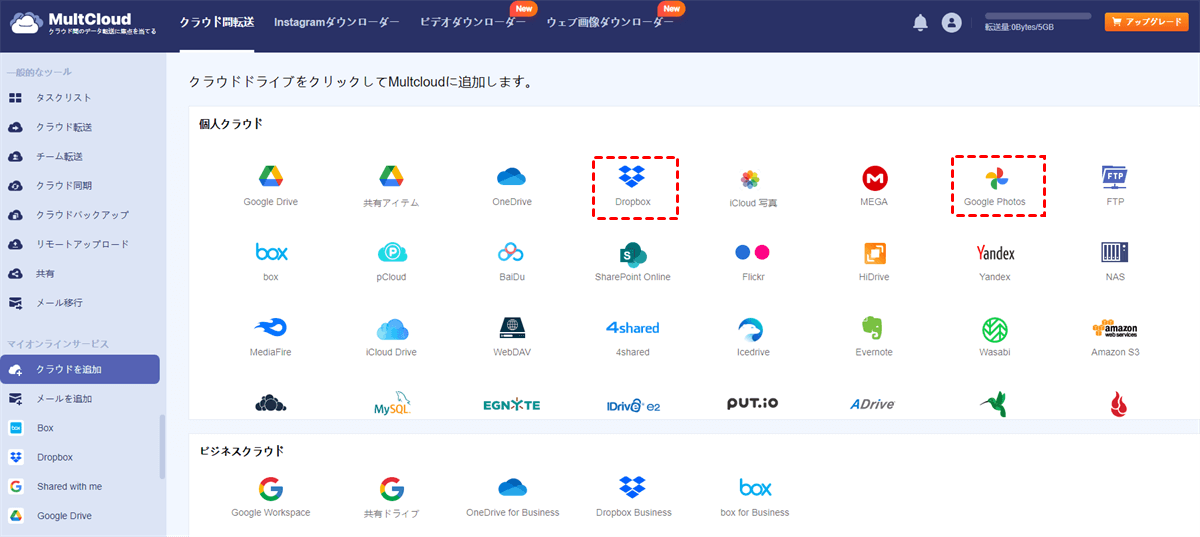Select the box personal cloud
1200x537 pixels.
coord(271,261)
